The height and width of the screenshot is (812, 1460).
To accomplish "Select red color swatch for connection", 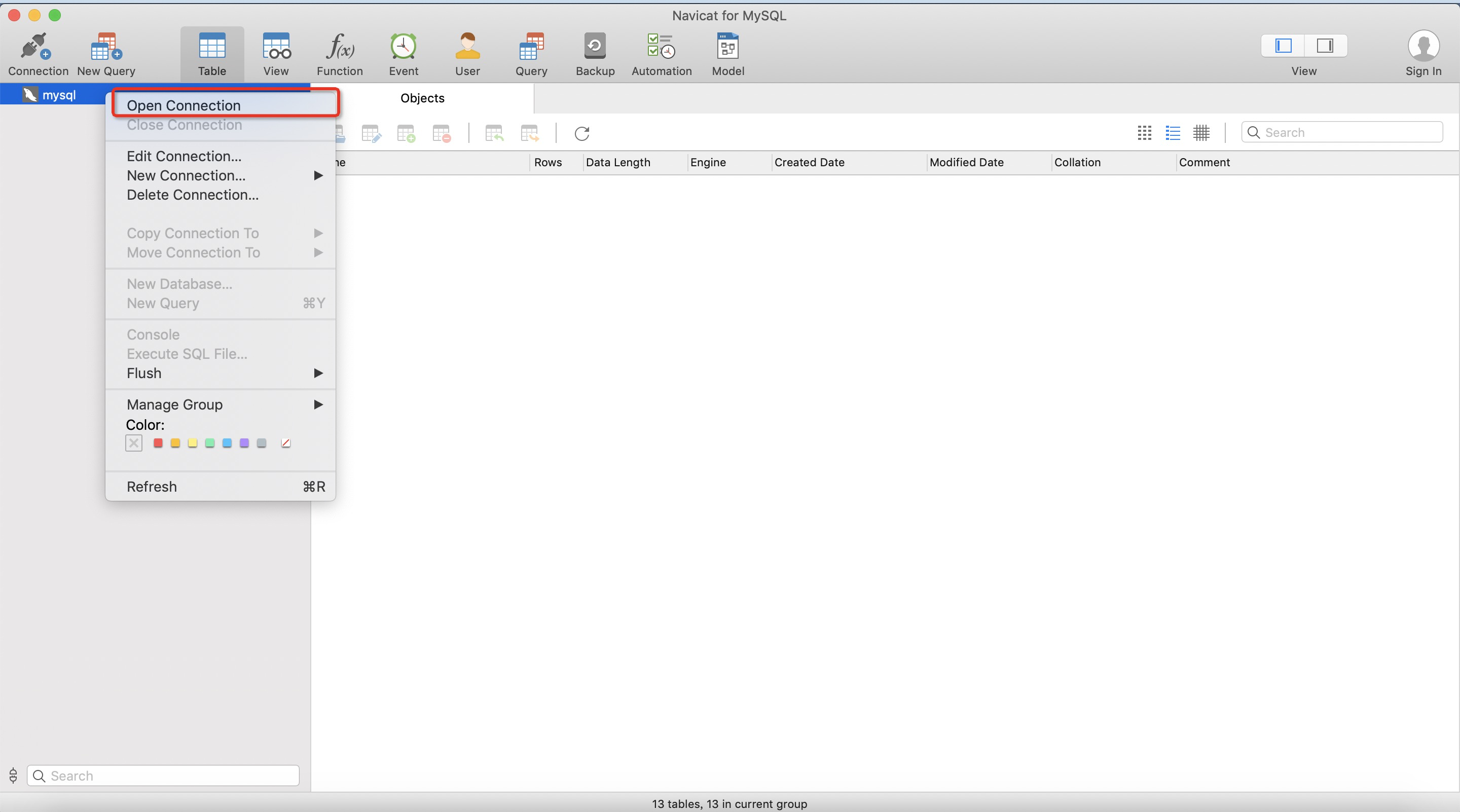I will pyautogui.click(x=157, y=443).
